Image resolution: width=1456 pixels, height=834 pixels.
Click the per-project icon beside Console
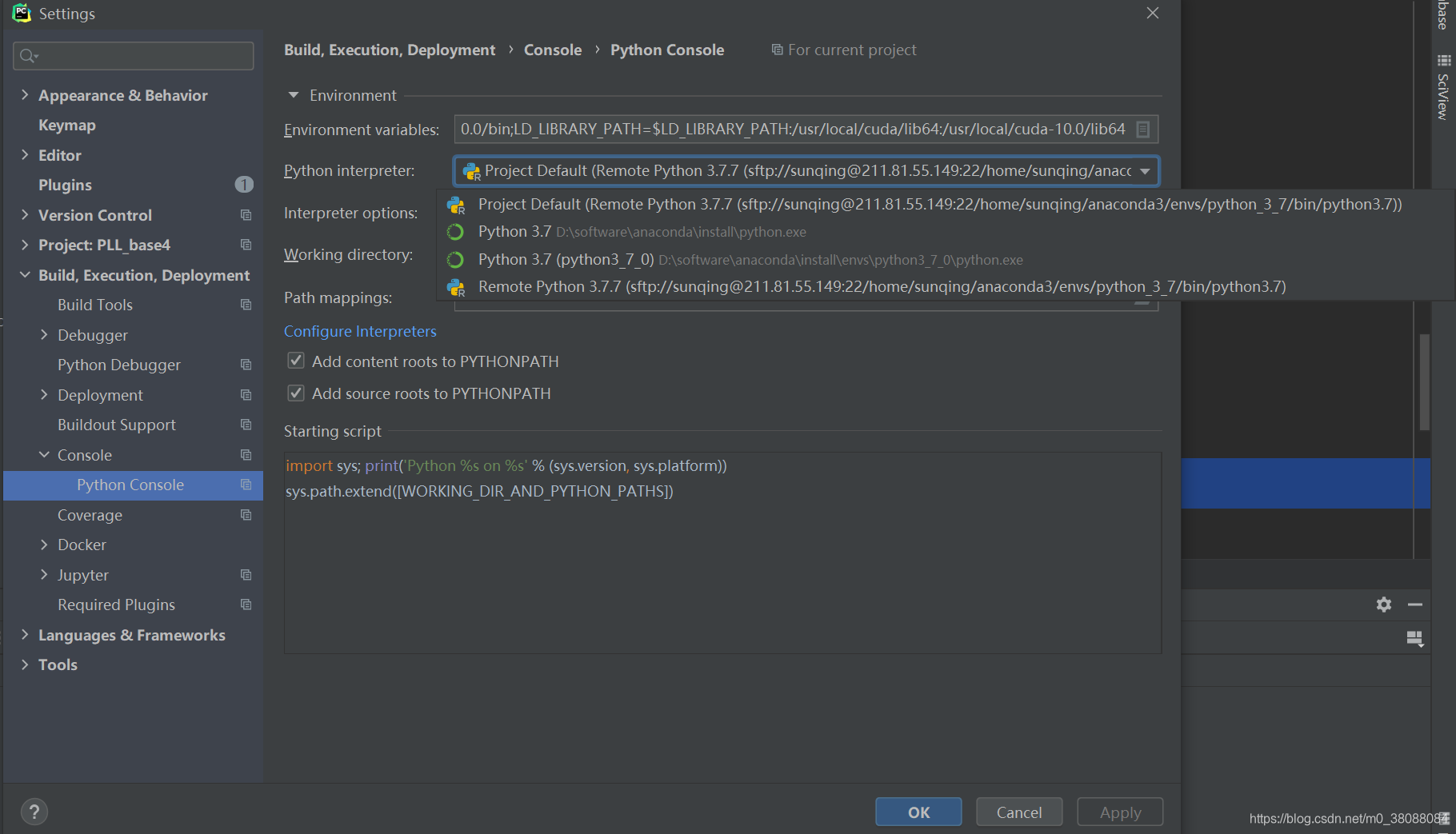tap(246, 455)
